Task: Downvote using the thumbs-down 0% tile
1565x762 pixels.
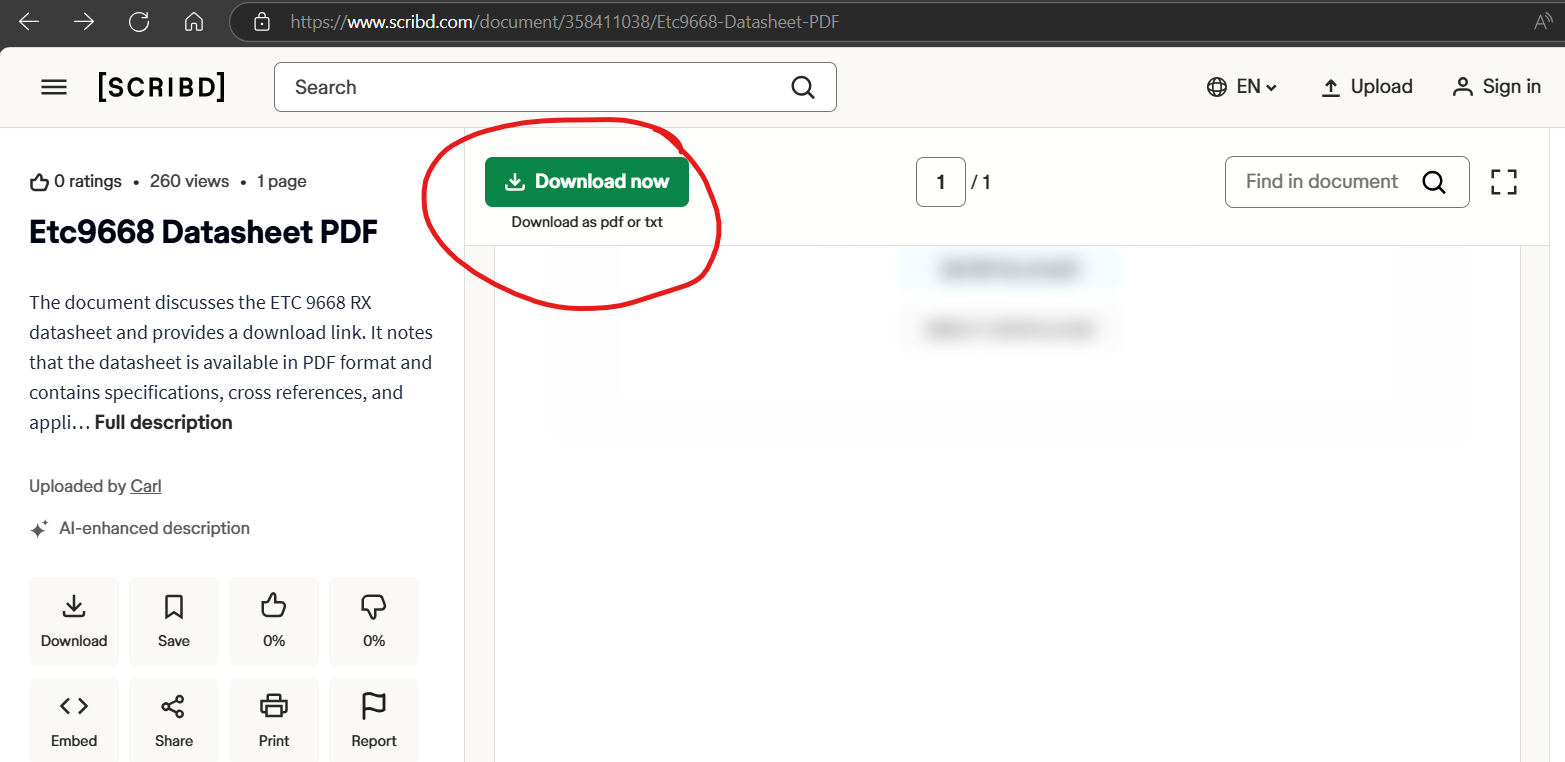Action: tap(374, 622)
